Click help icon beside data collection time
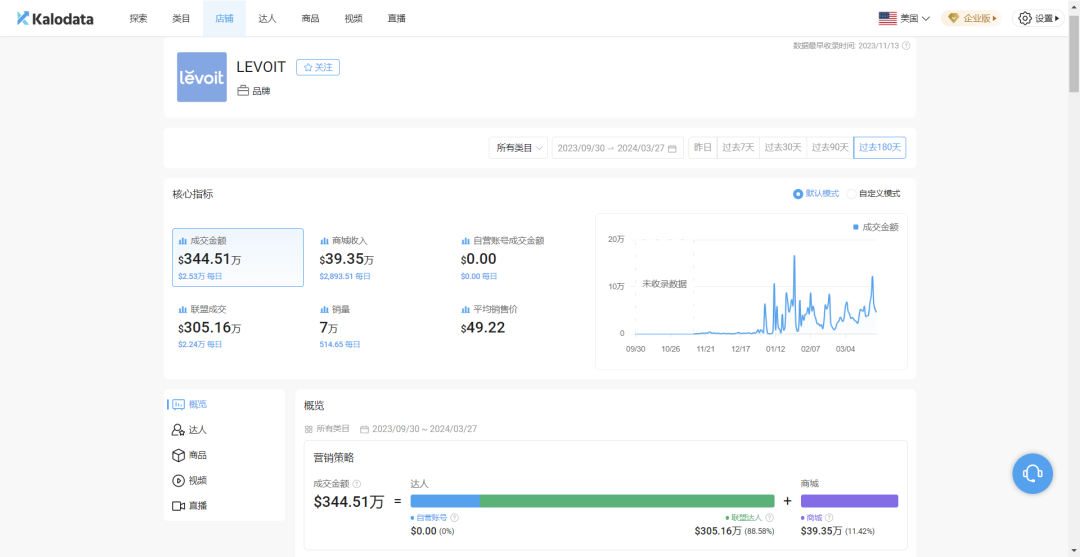1080x557 pixels. (906, 46)
